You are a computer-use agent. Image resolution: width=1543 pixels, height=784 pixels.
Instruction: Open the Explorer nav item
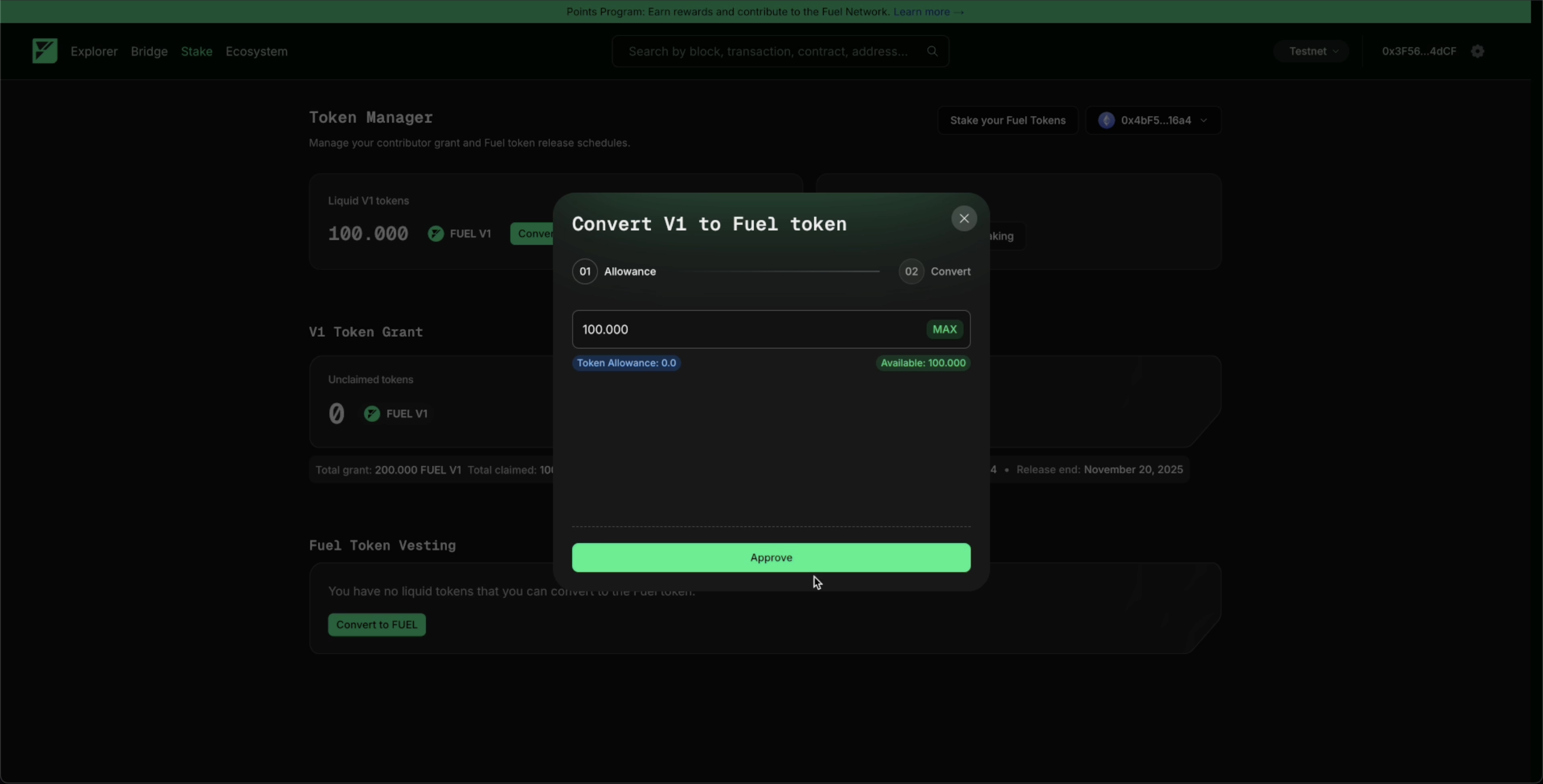coord(94,51)
